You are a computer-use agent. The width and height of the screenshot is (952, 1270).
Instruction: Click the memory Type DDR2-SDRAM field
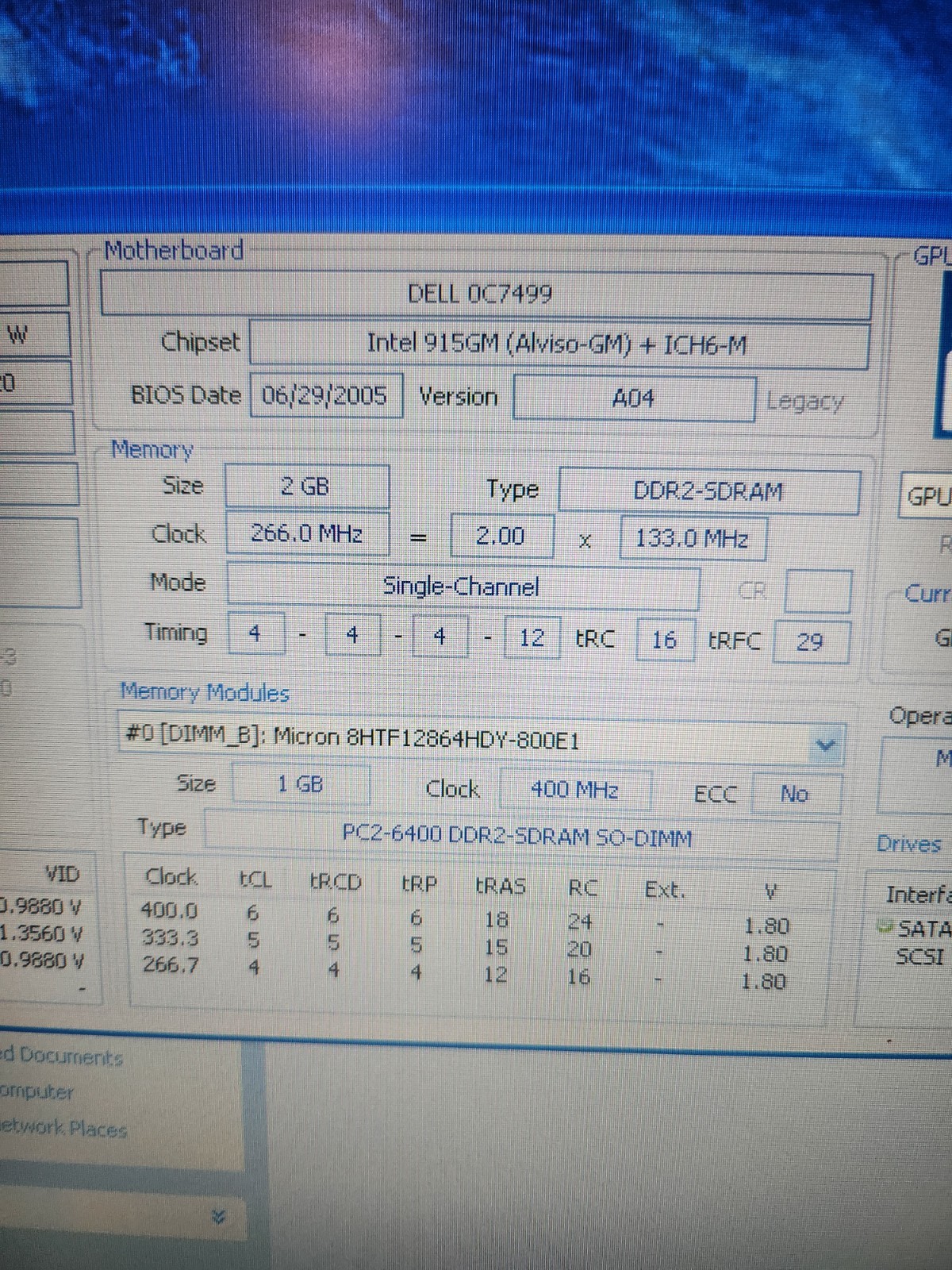708,492
